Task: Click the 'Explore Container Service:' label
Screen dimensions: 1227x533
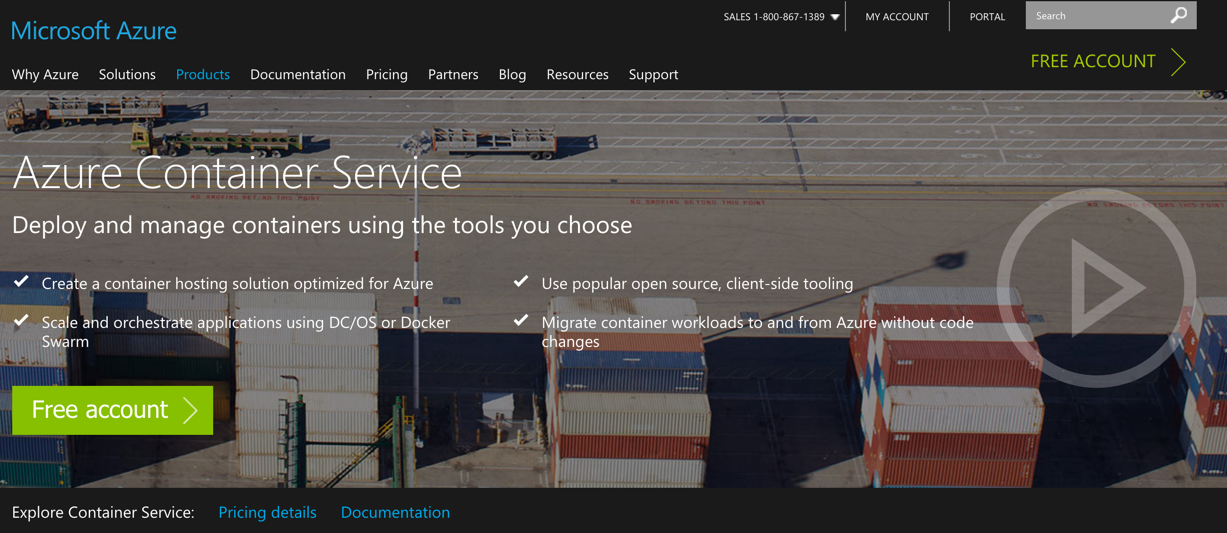Action: tap(103, 512)
